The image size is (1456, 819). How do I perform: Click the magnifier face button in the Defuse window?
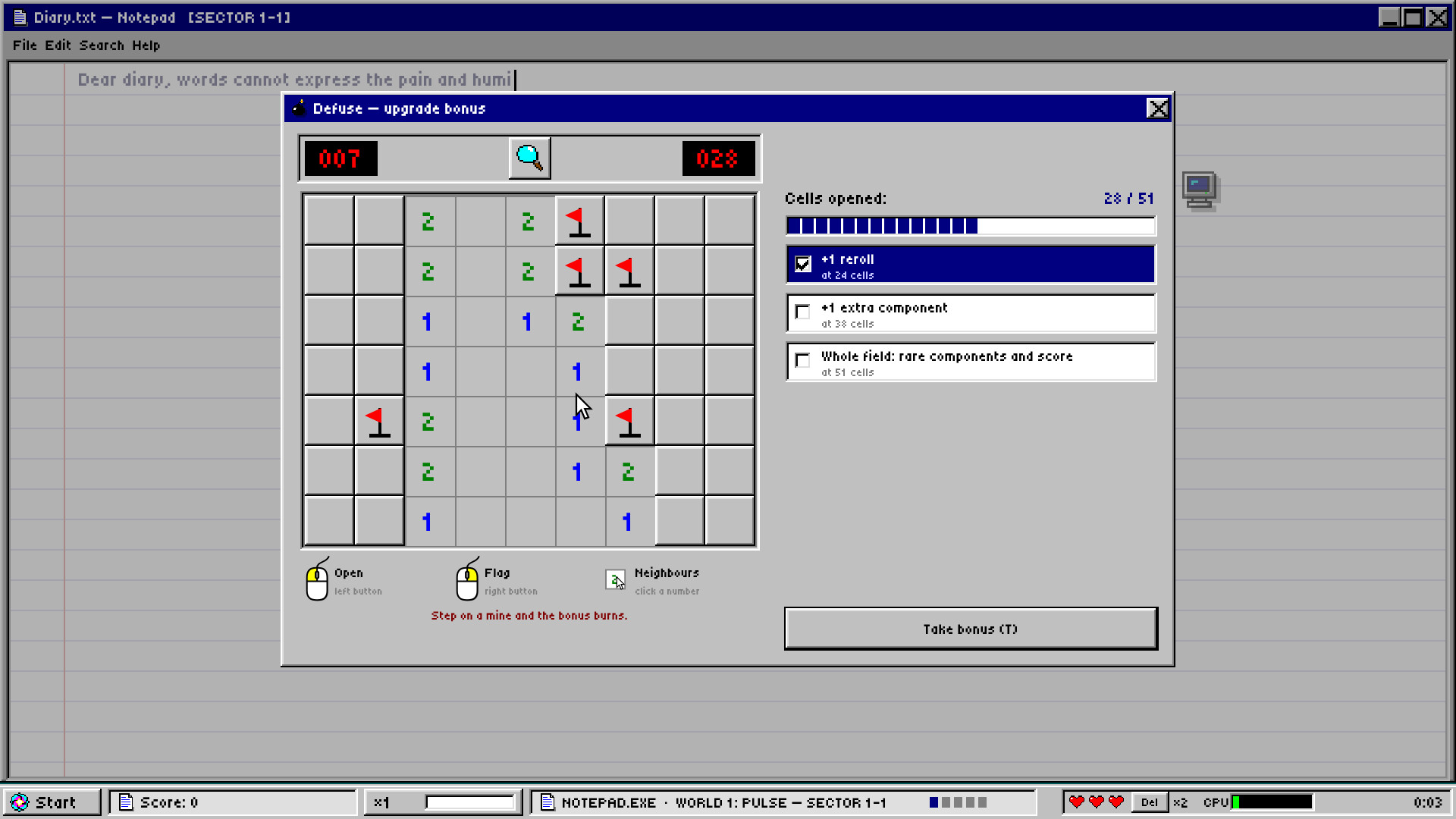[529, 158]
